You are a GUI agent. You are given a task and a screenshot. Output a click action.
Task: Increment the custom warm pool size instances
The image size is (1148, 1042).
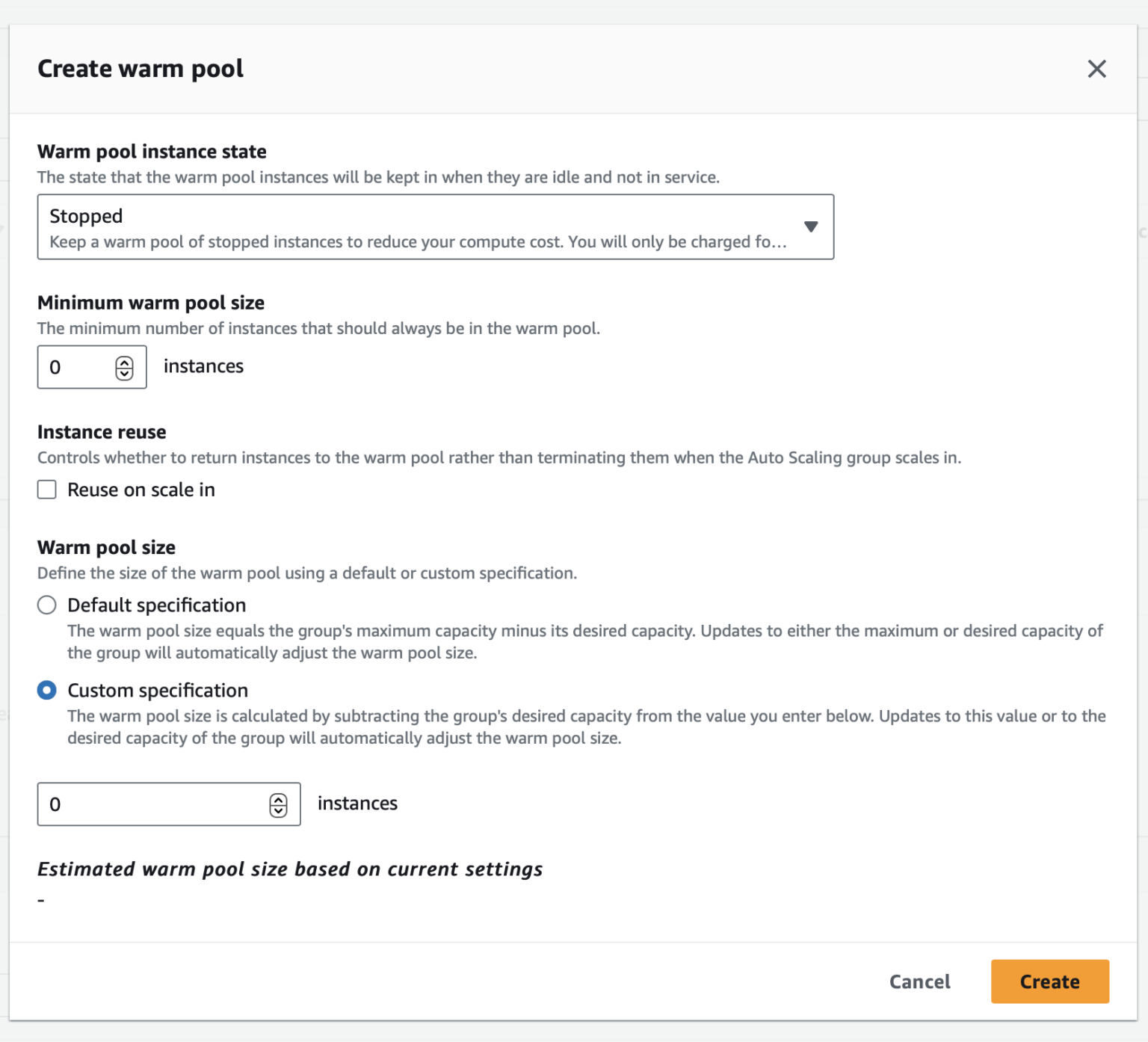pos(278,799)
